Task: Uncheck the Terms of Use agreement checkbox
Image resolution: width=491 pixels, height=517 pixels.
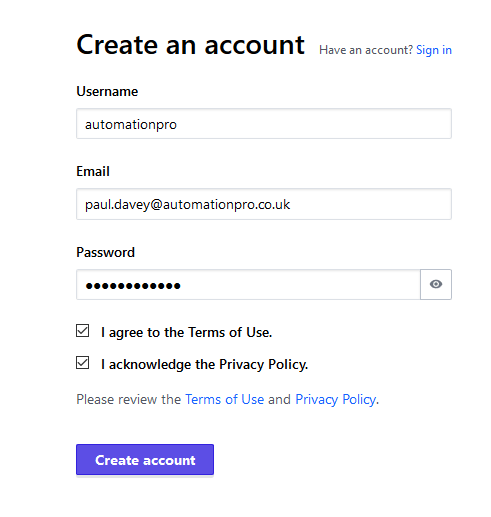Action: click(x=82, y=331)
